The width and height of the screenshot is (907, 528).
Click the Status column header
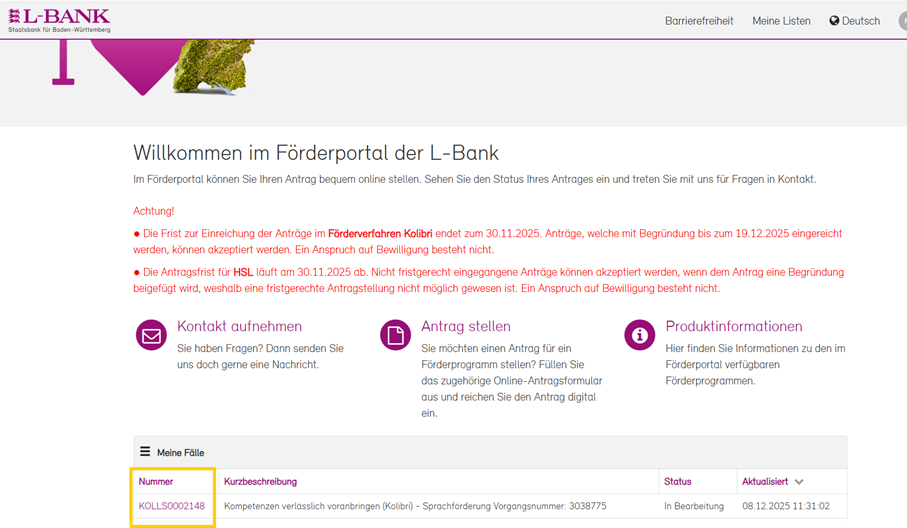(x=677, y=482)
